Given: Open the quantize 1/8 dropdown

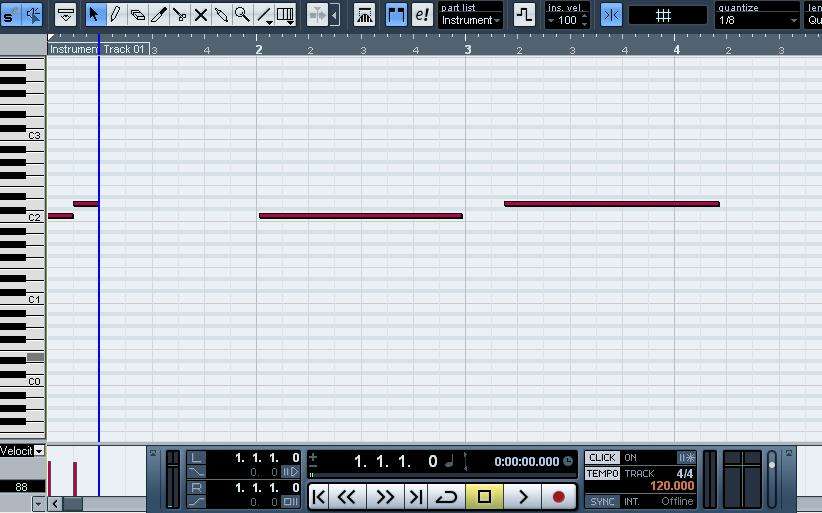Looking at the screenshot, I should point(758,20).
